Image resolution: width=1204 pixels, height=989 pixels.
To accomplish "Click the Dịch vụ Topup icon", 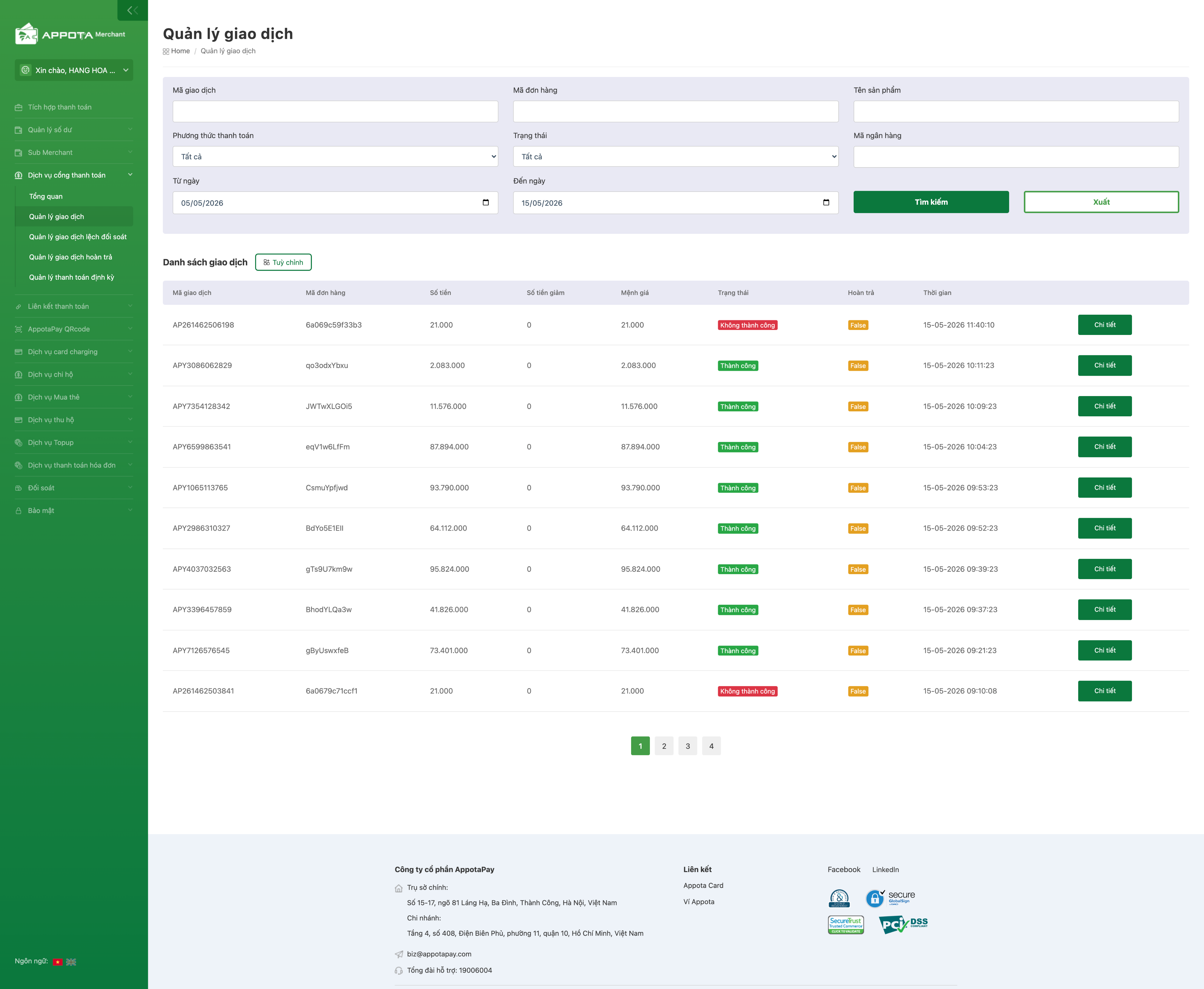I will coord(18,443).
